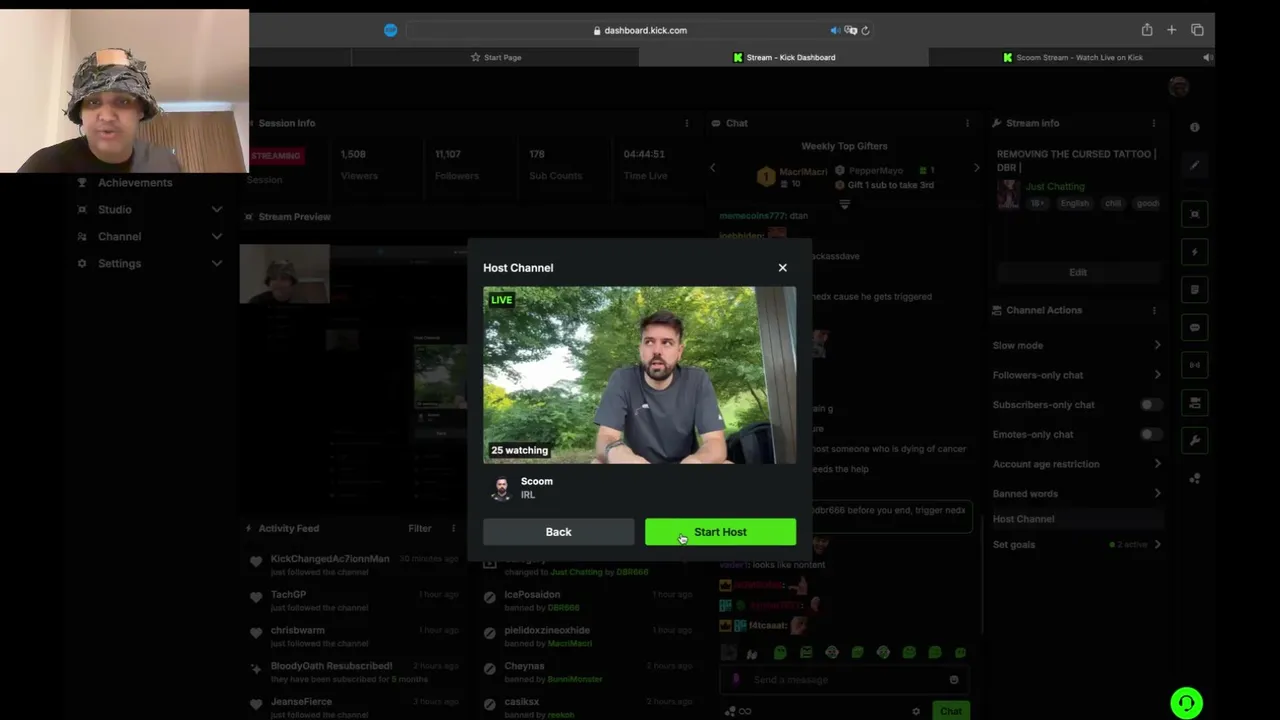The width and height of the screenshot is (1280, 720).
Task: Close the Host Channel dialog
Action: point(783,268)
